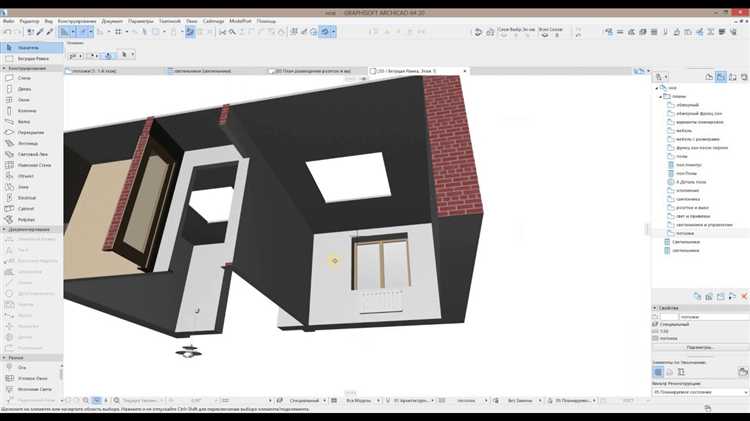Switch to the светильники (светильники) tab
The image size is (750, 421).
click(x=216, y=71)
